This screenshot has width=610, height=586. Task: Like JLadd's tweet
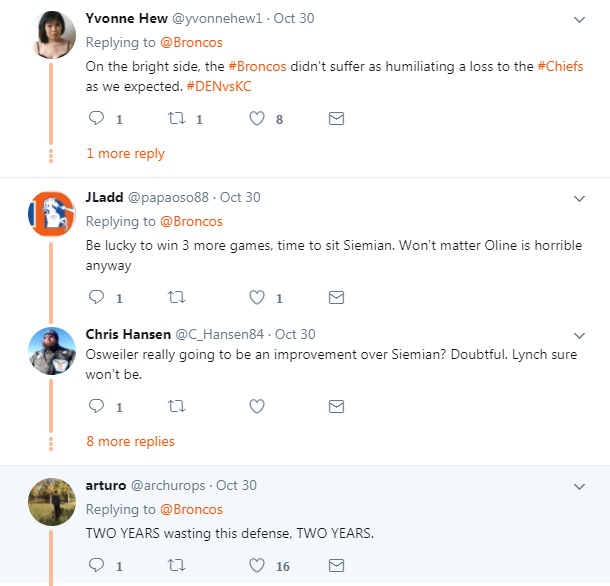[x=257, y=297]
